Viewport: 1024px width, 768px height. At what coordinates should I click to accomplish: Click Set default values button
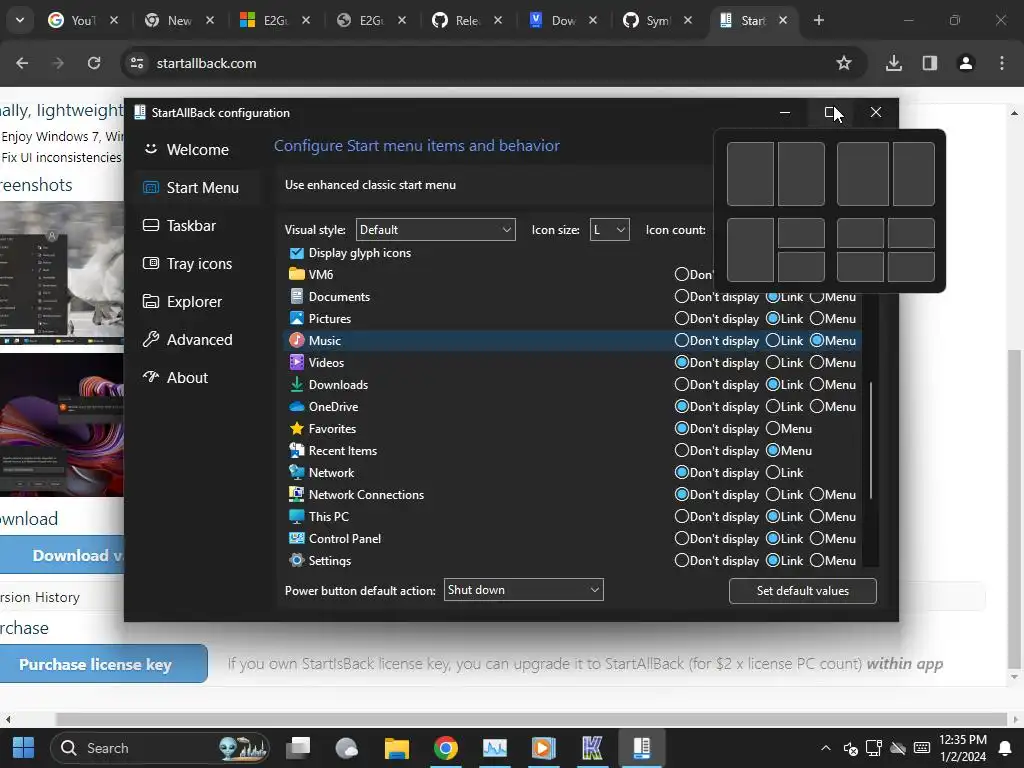point(802,590)
